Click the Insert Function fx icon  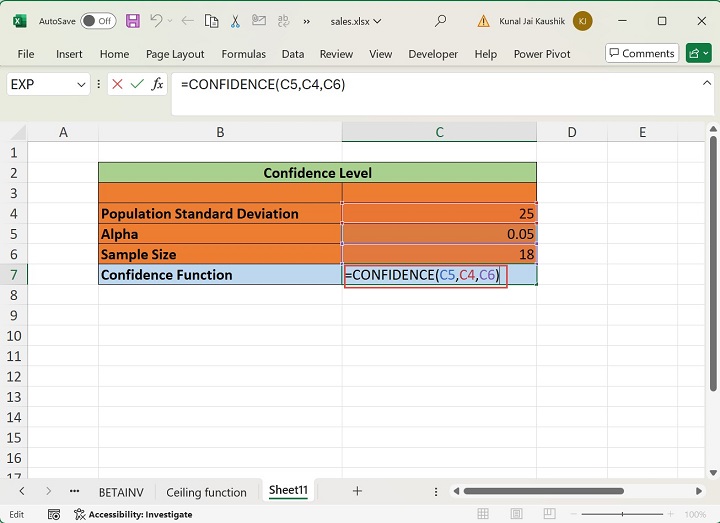(x=158, y=85)
